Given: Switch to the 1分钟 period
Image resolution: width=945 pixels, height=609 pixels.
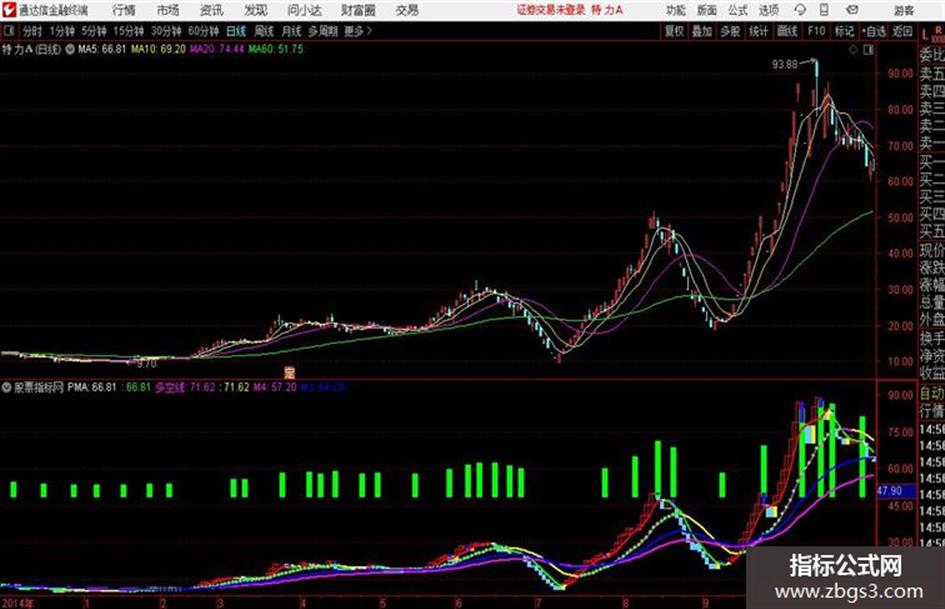Looking at the screenshot, I should [62, 31].
